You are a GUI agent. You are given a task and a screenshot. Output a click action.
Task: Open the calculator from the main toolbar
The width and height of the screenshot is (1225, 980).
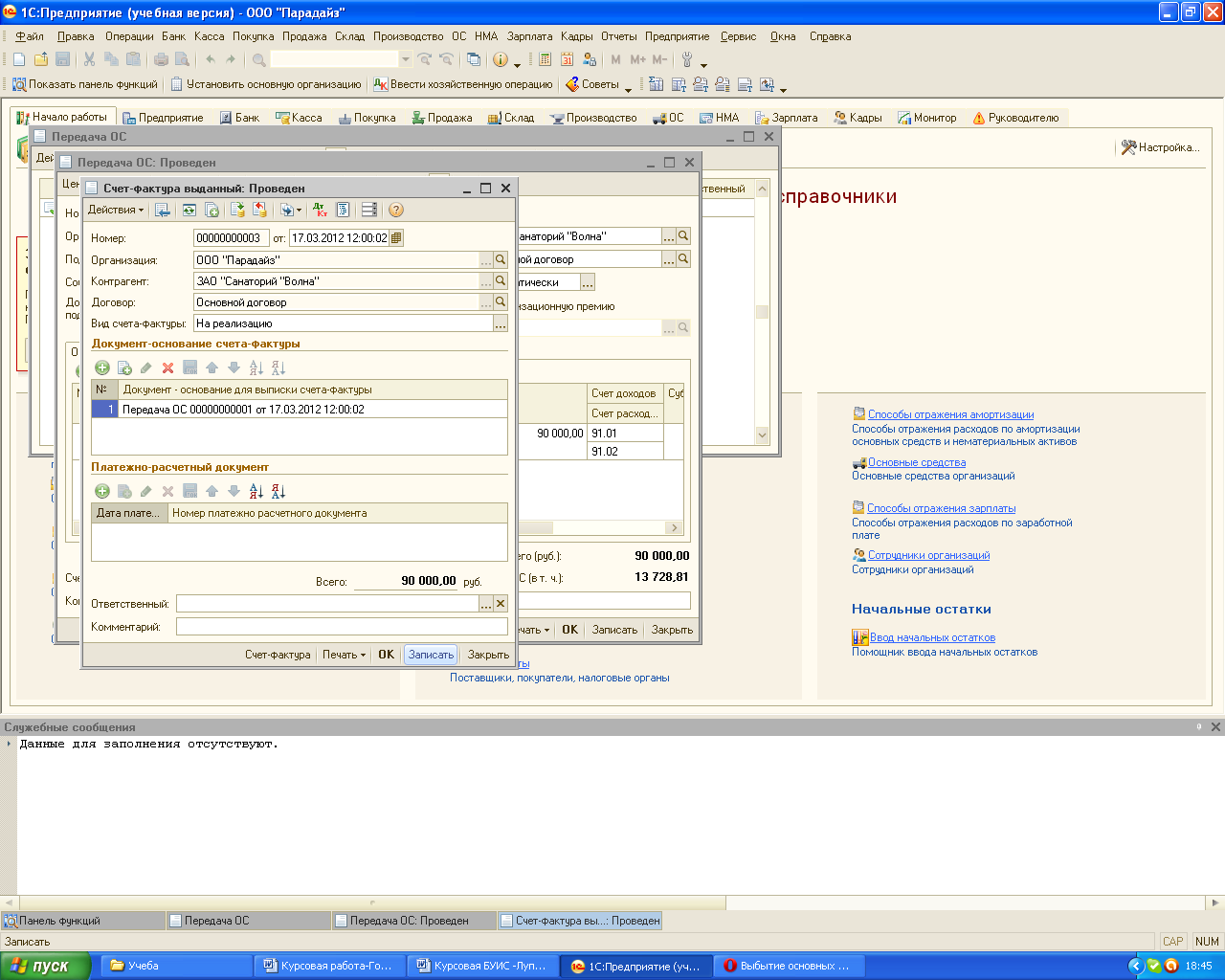(x=545, y=59)
